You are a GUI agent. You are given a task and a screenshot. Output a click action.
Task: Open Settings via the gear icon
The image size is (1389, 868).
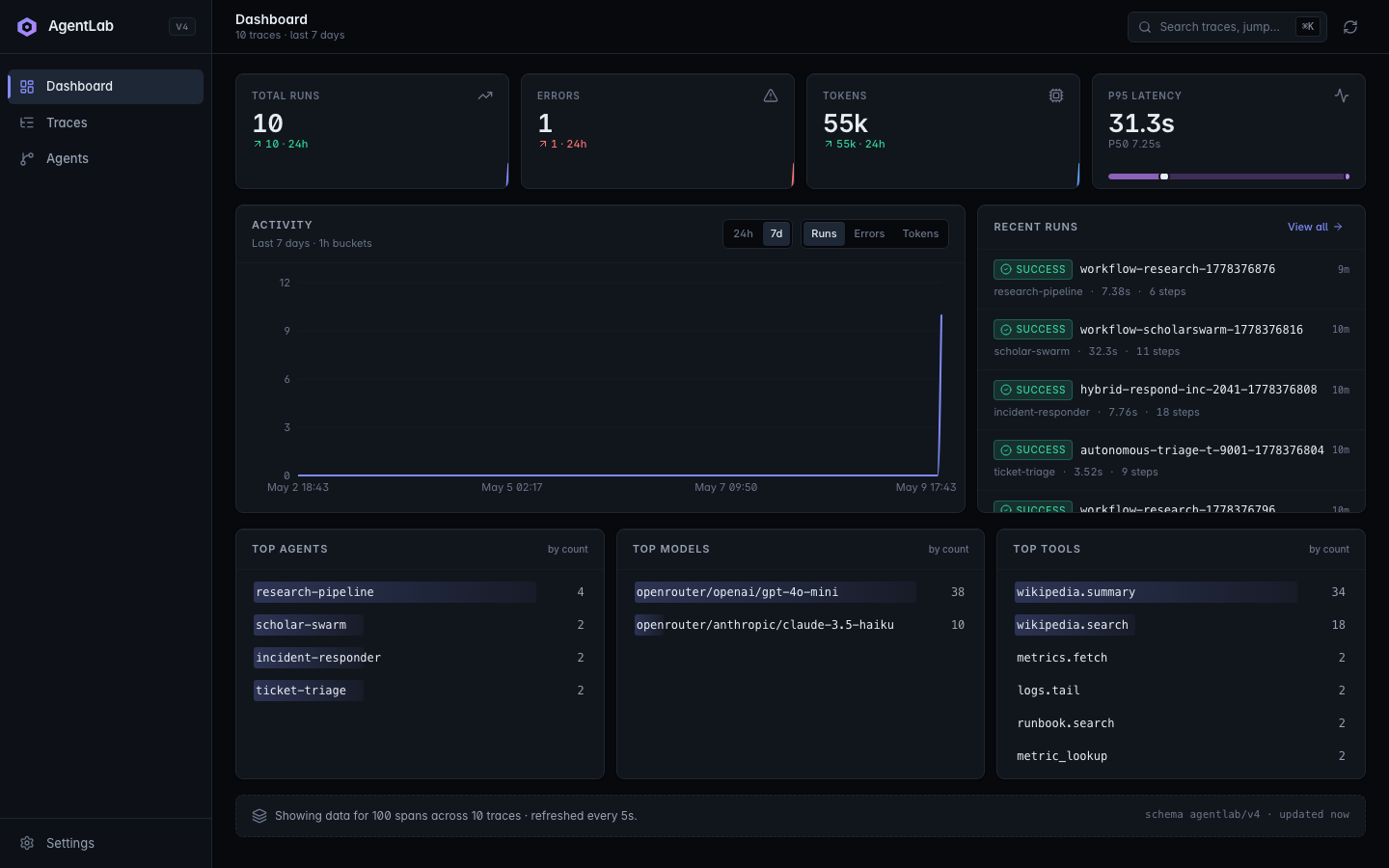(x=27, y=843)
